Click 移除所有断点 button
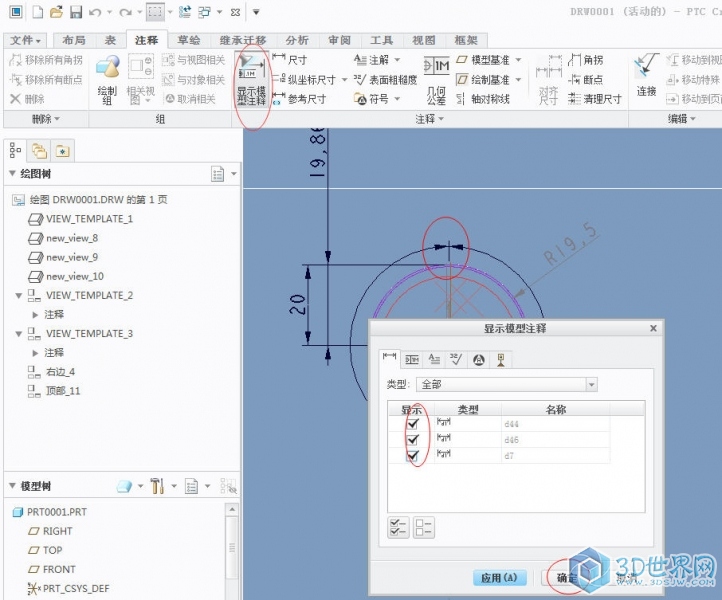The height and width of the screenshot is (600, 722). [47, 79]
